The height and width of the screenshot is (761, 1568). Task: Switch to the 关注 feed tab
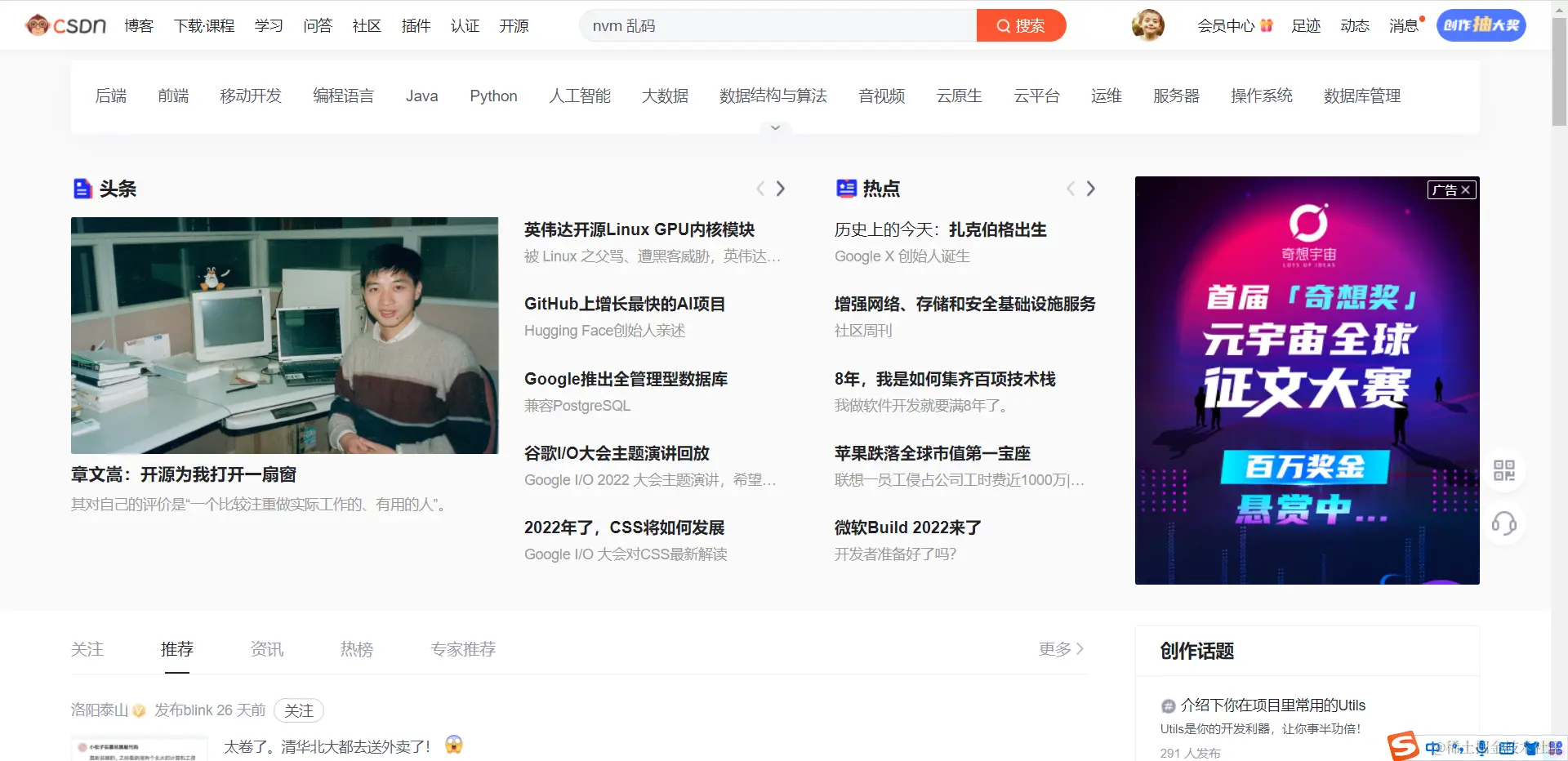87,649
